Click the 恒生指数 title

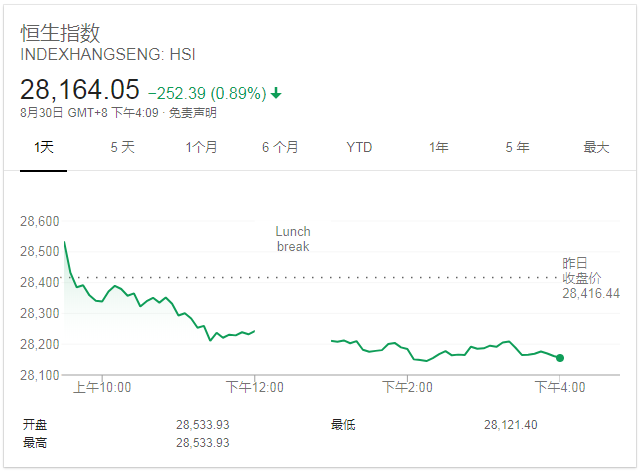pos(60,32)
